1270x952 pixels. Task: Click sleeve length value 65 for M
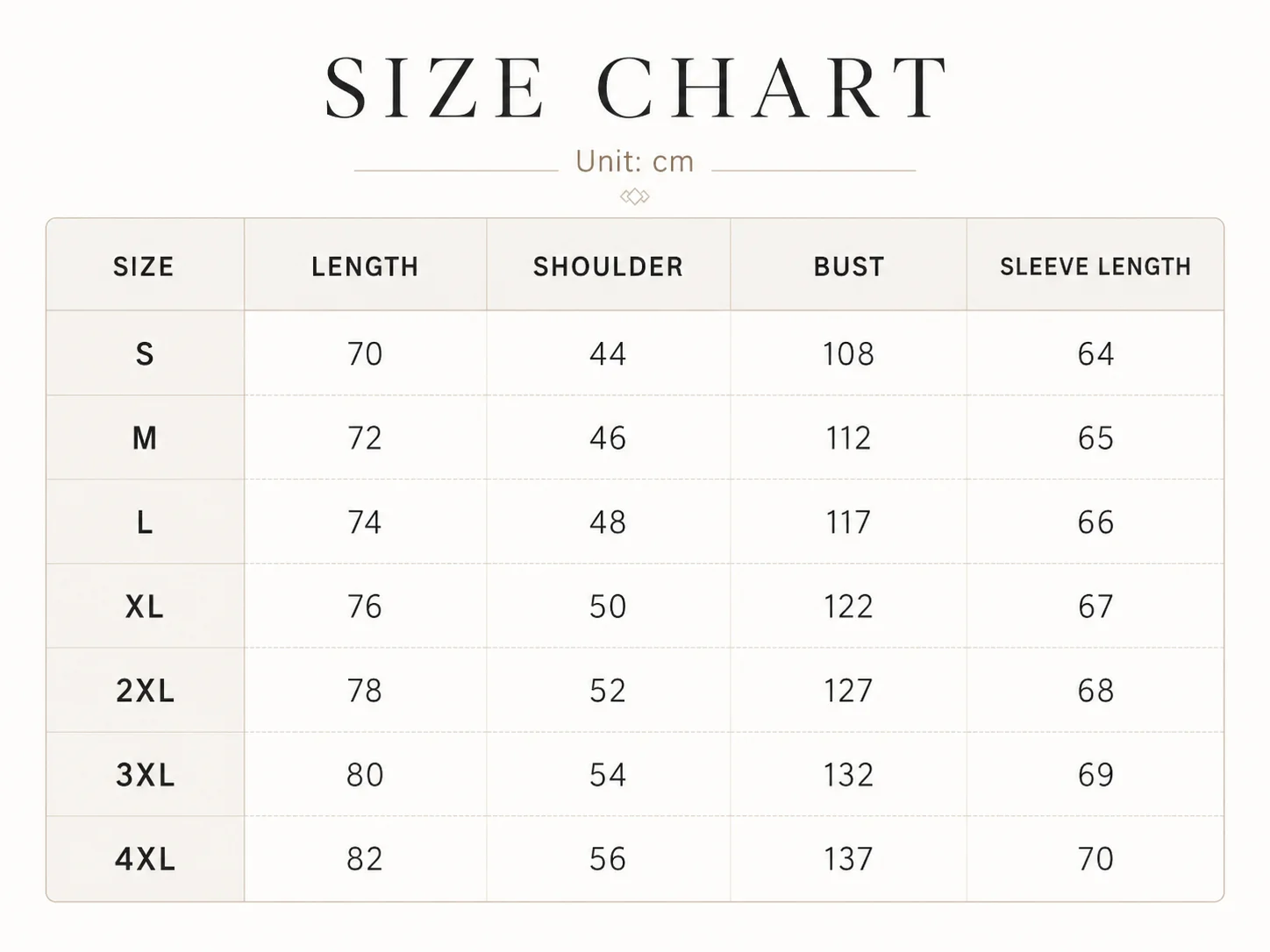[1095, 438]
